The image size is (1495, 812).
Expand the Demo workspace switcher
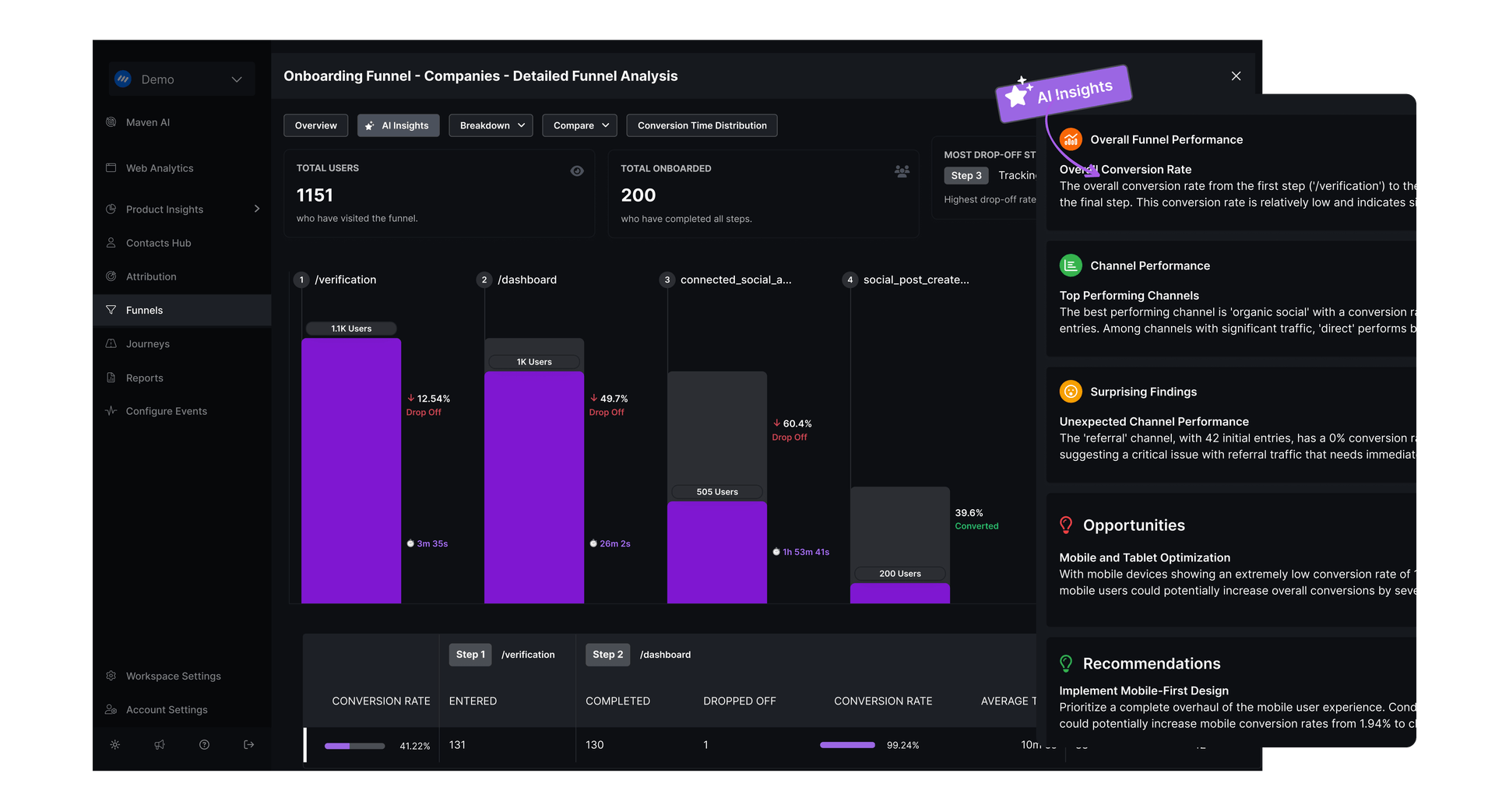[181, 79]
